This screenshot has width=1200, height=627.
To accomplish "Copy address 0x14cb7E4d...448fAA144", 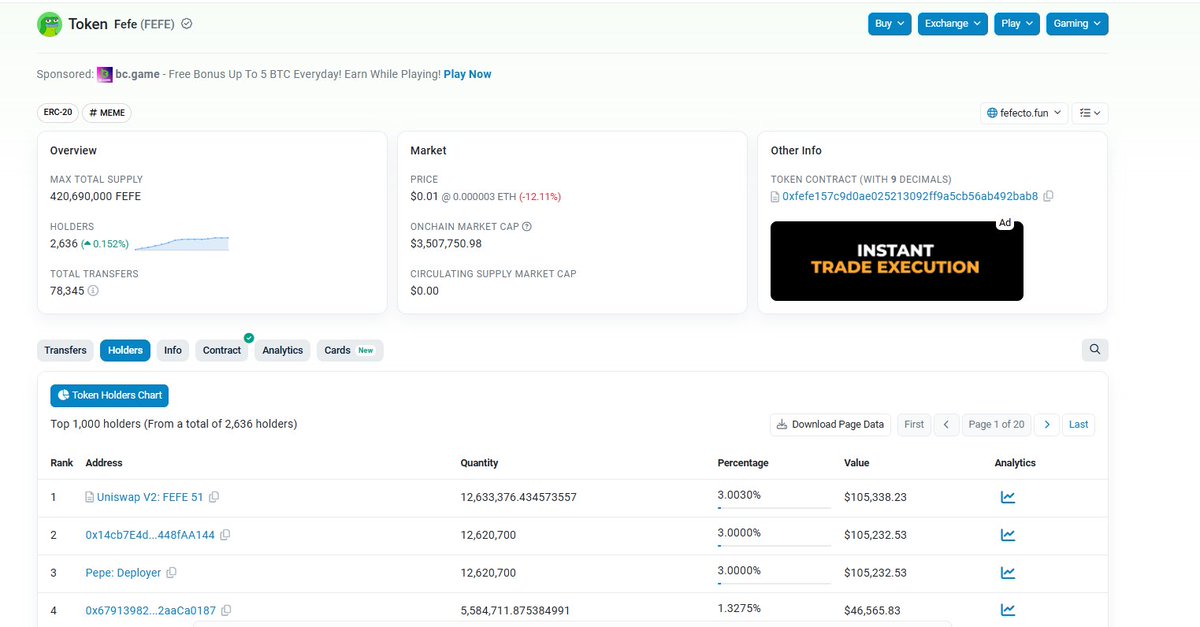I will point(225,535).
